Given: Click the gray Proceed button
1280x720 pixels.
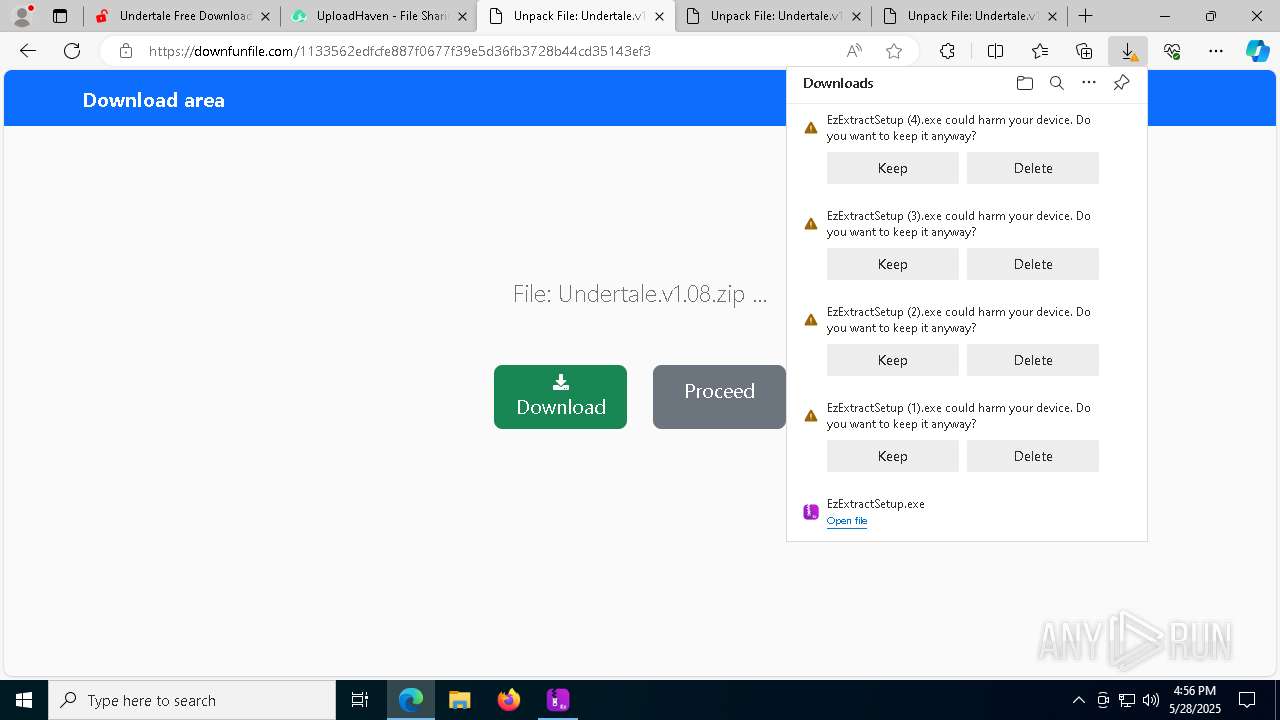Looking at the screenshot, I should pyautogui.click(x=719, y=397).
